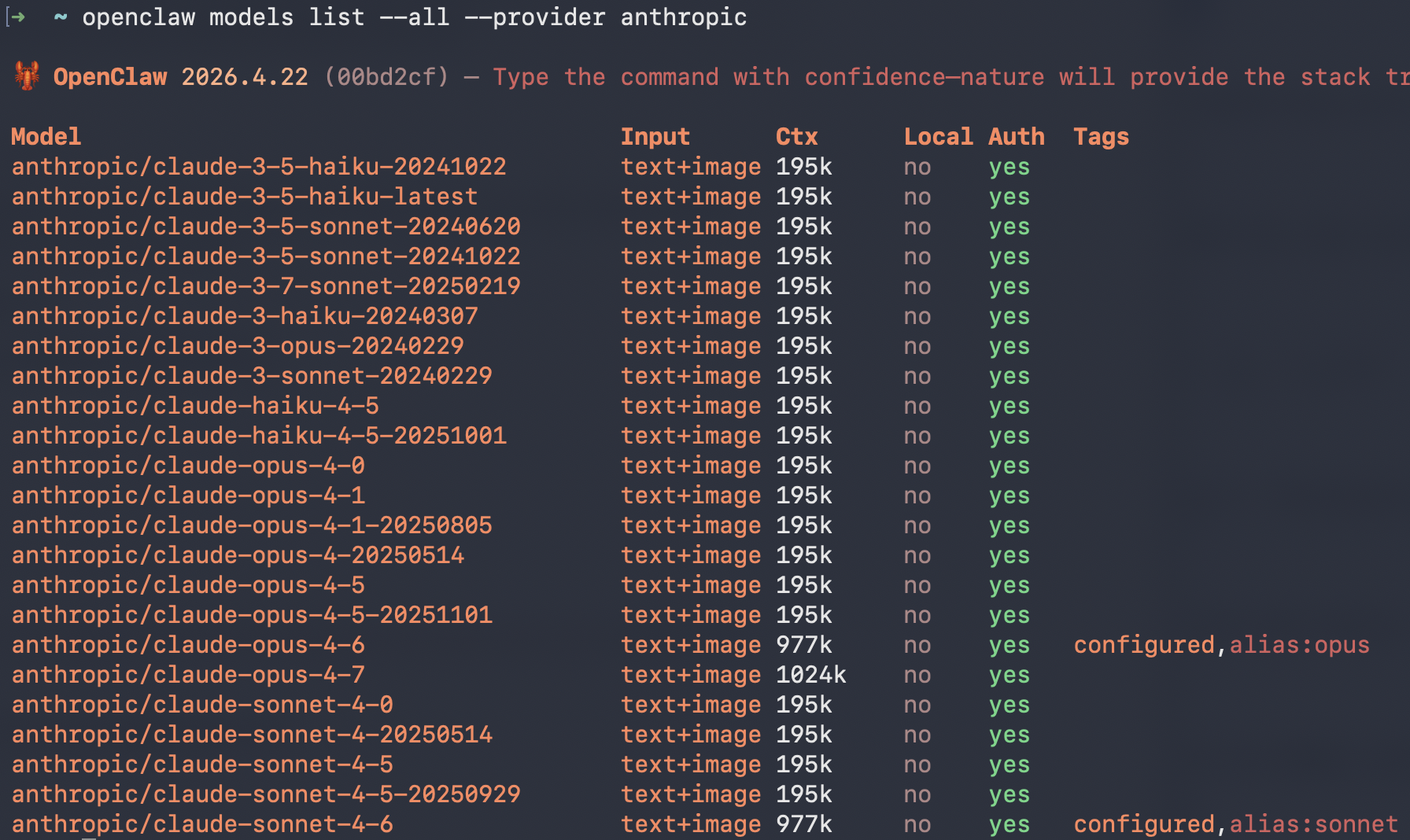1410x840 pixels.
Task: Click anthropic/claude-opus-4-1-20250805 entry
Action: tap(252, 525)
